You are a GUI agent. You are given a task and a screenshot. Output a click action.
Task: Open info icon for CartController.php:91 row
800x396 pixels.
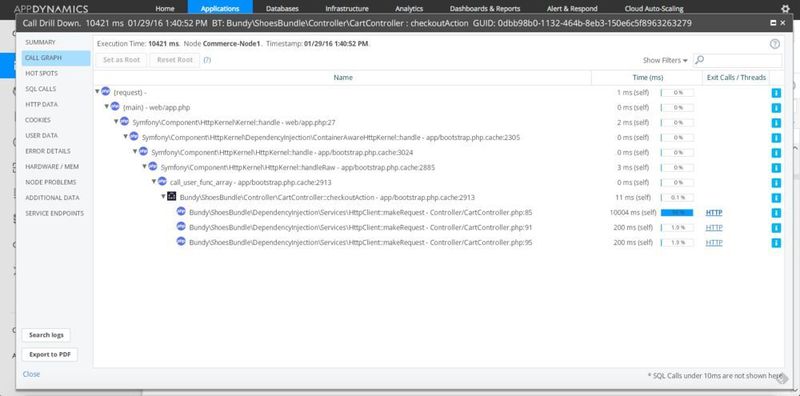click(776, 228)
